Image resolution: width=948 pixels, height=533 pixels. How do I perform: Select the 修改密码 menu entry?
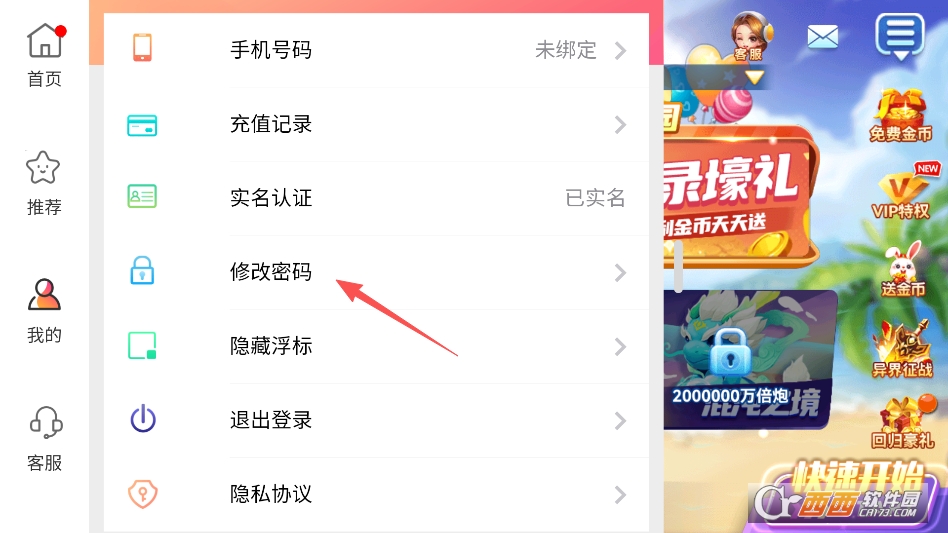pos(376,273)
